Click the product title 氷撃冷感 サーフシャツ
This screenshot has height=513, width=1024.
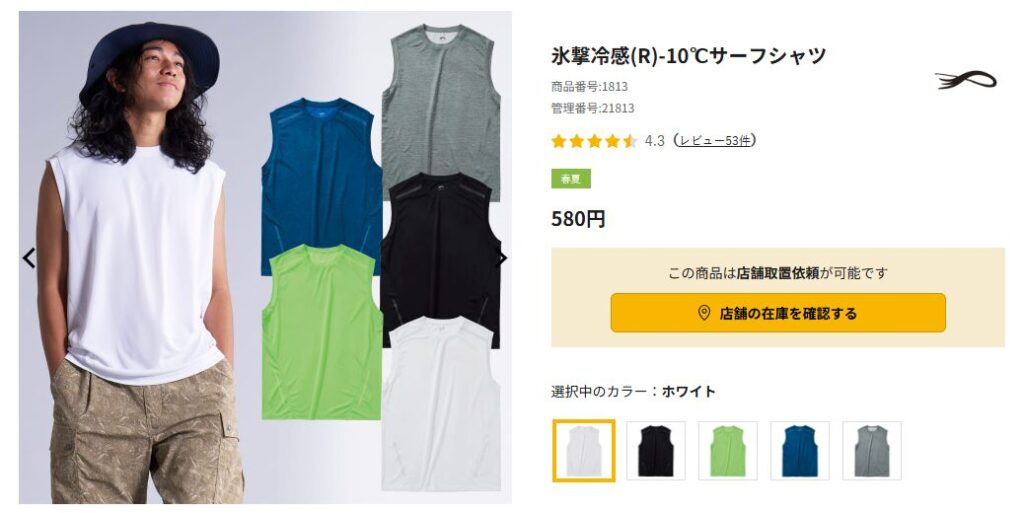(x=688, y=56)
